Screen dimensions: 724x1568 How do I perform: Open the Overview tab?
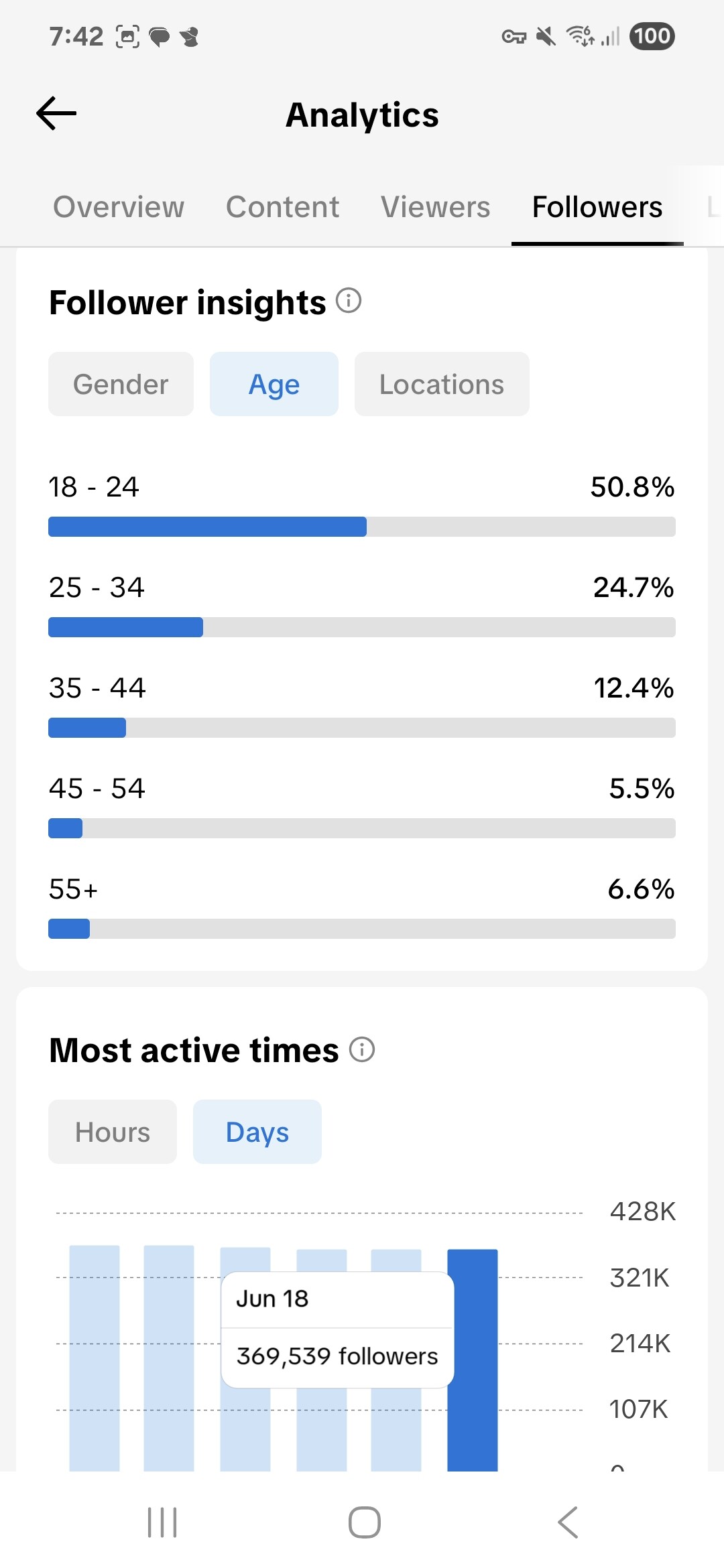tap(119, 207)
